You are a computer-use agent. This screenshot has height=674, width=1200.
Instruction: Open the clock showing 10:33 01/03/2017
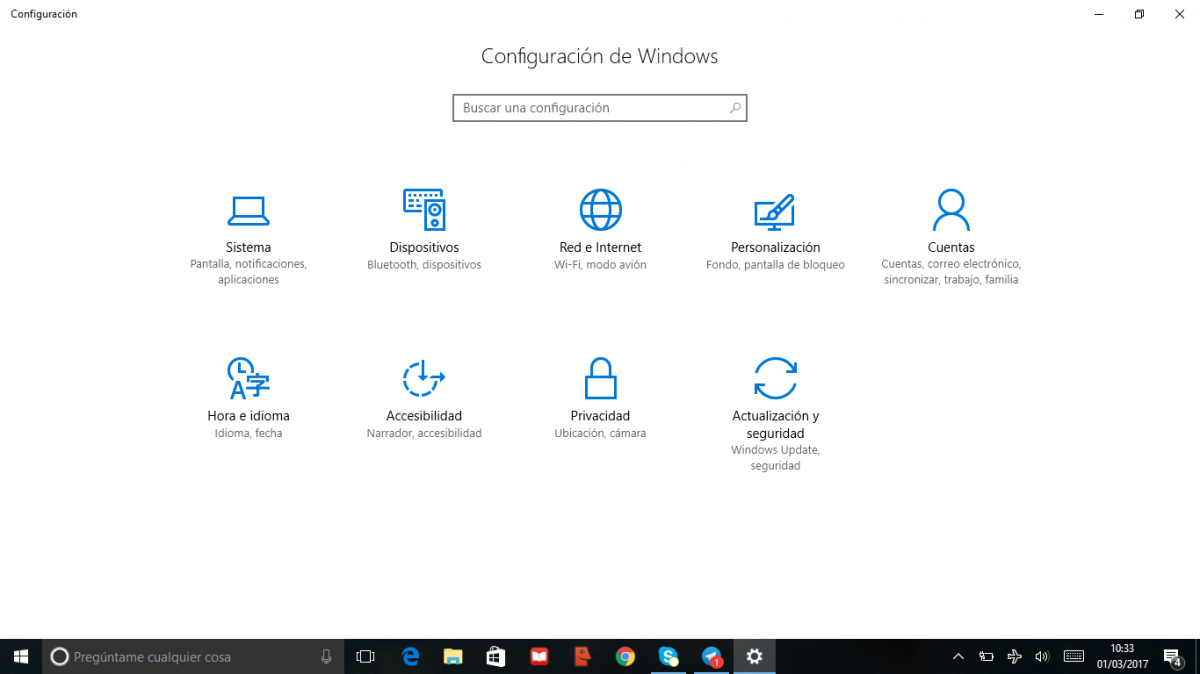coord(1120,657)
